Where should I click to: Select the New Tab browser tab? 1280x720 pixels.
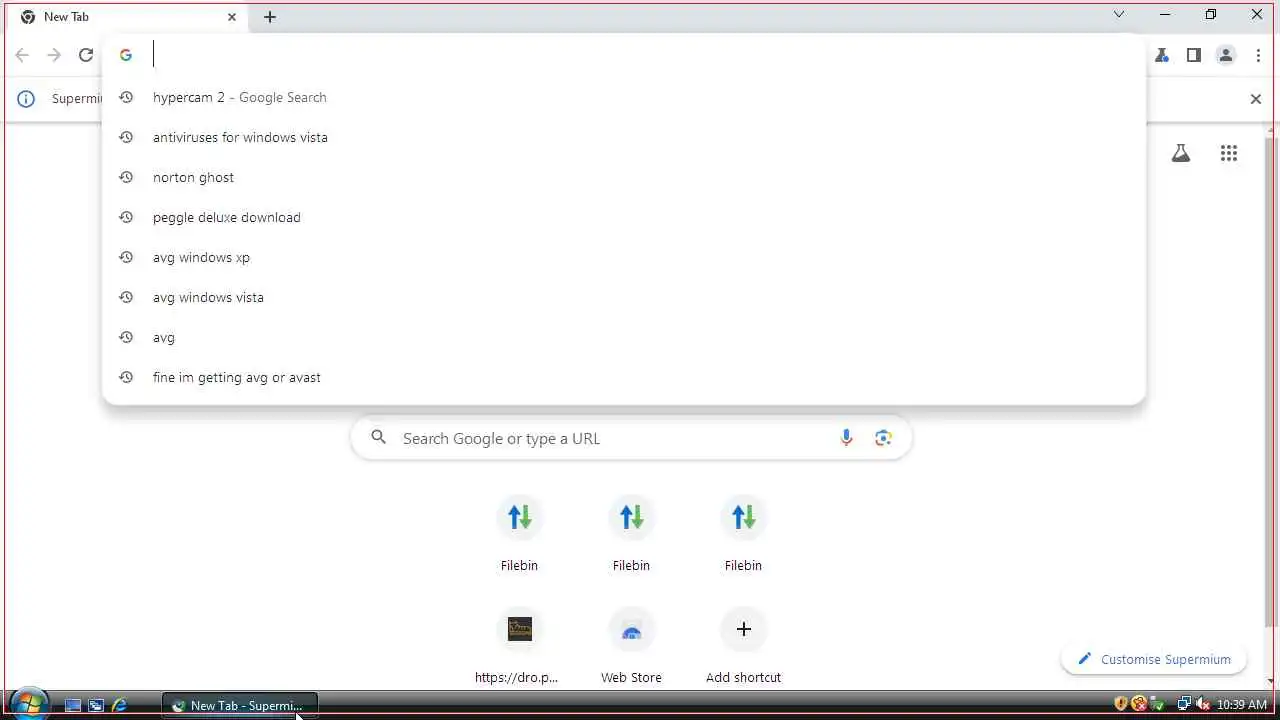tap(127, 17)
